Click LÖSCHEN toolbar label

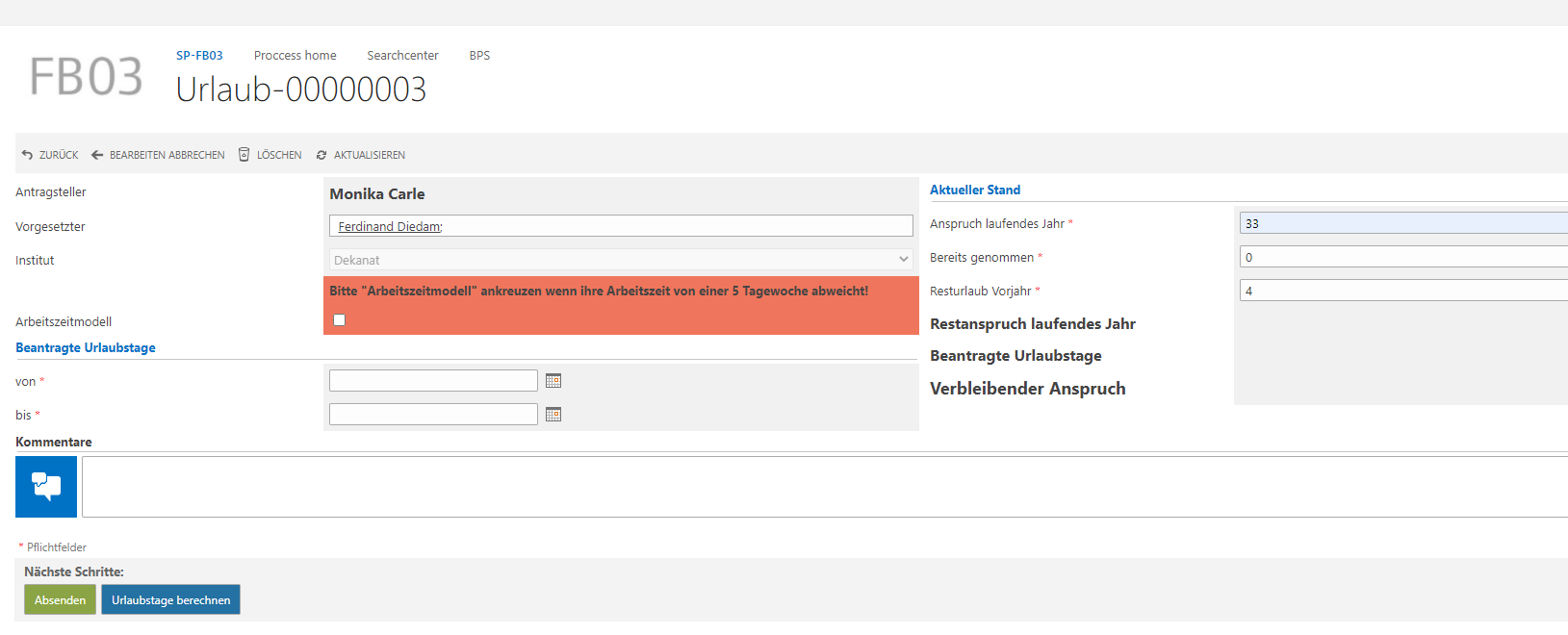(x=279, y=155)
